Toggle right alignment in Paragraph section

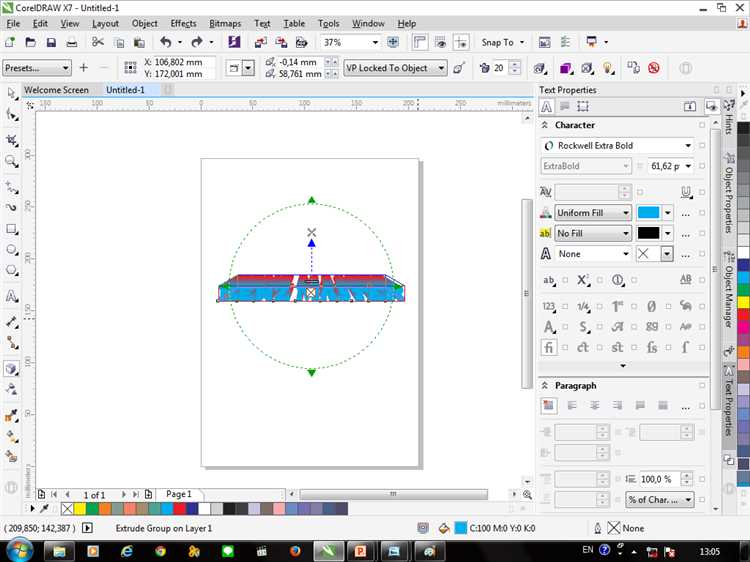(x=618, y=406)
